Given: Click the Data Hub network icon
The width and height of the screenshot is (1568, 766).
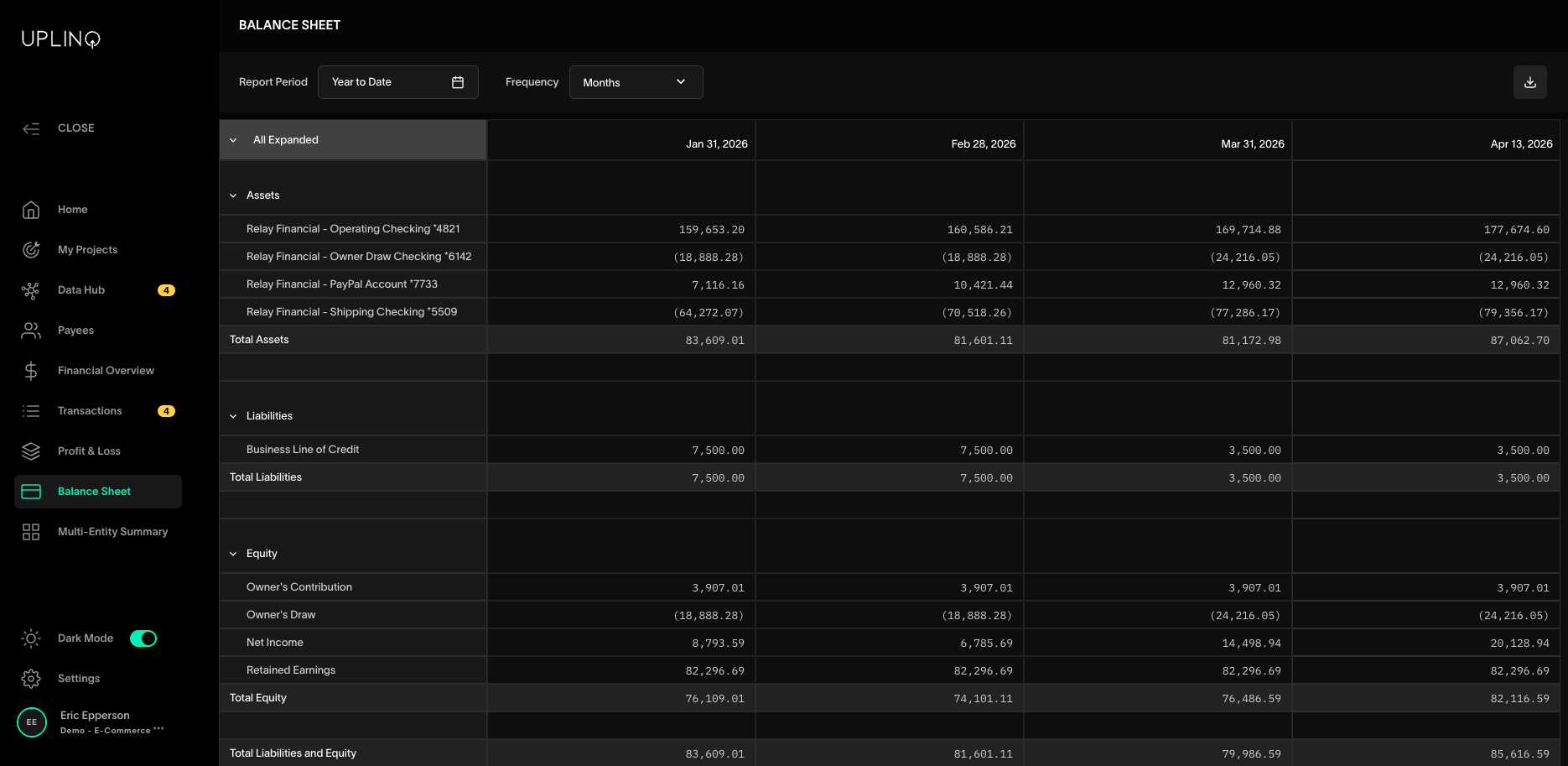Looking at the screenshot, I should (31, 290).
